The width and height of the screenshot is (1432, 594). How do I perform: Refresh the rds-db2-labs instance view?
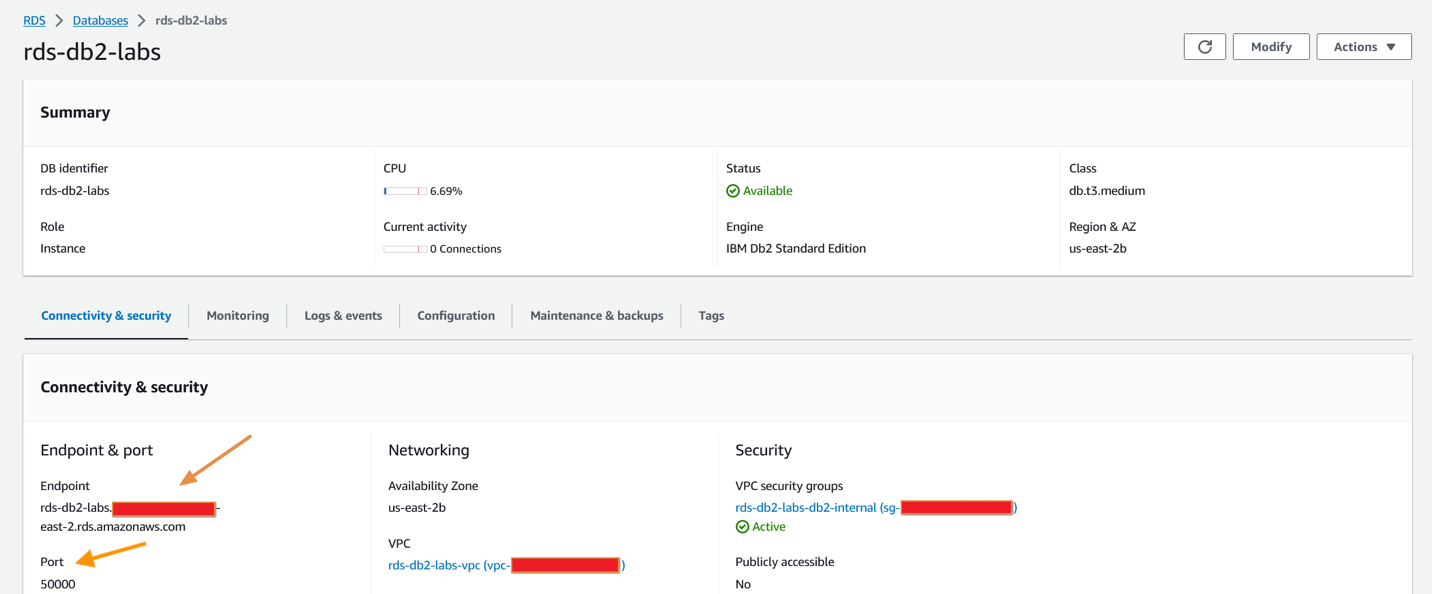click(1204, 46)
